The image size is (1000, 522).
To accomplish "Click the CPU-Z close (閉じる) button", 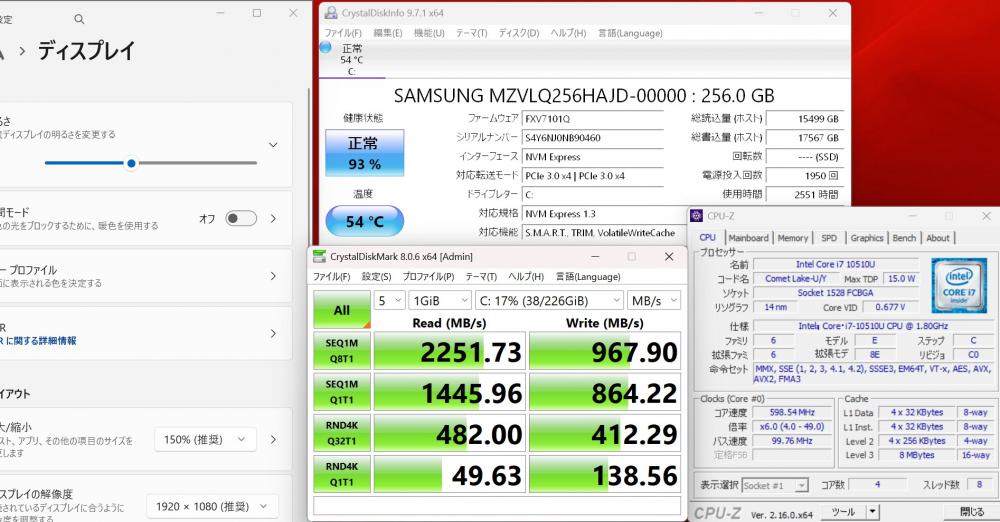I will (972, 512).
